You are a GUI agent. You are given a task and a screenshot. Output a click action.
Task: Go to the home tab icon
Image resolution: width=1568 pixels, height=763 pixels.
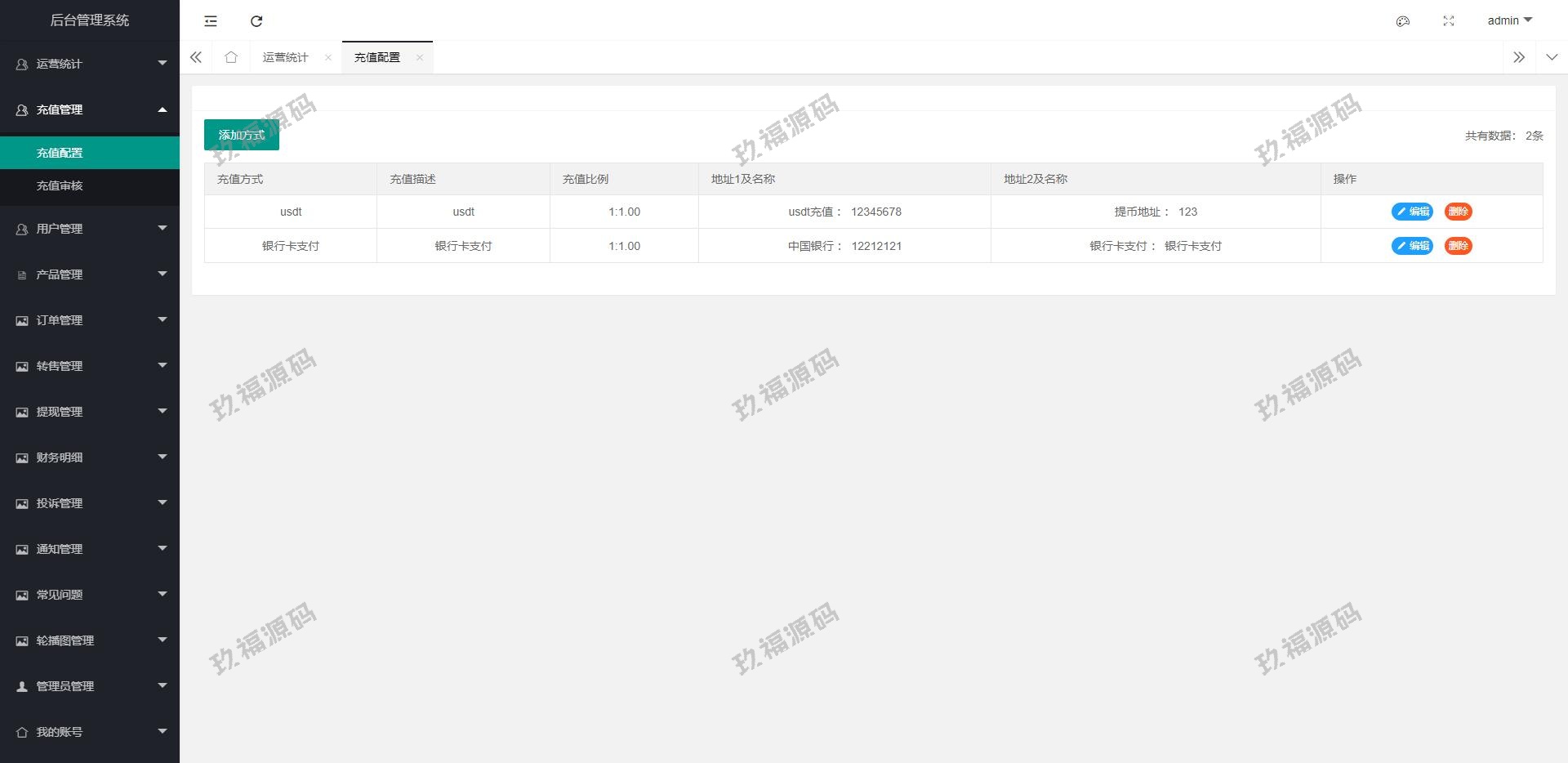click(x=231, y=57)
